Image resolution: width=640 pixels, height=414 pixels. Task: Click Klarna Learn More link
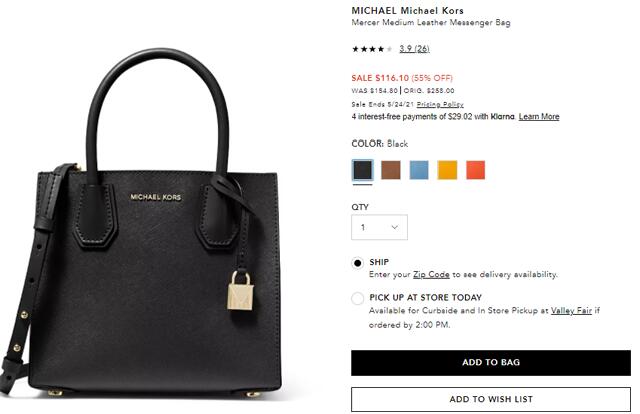(539, 117)
